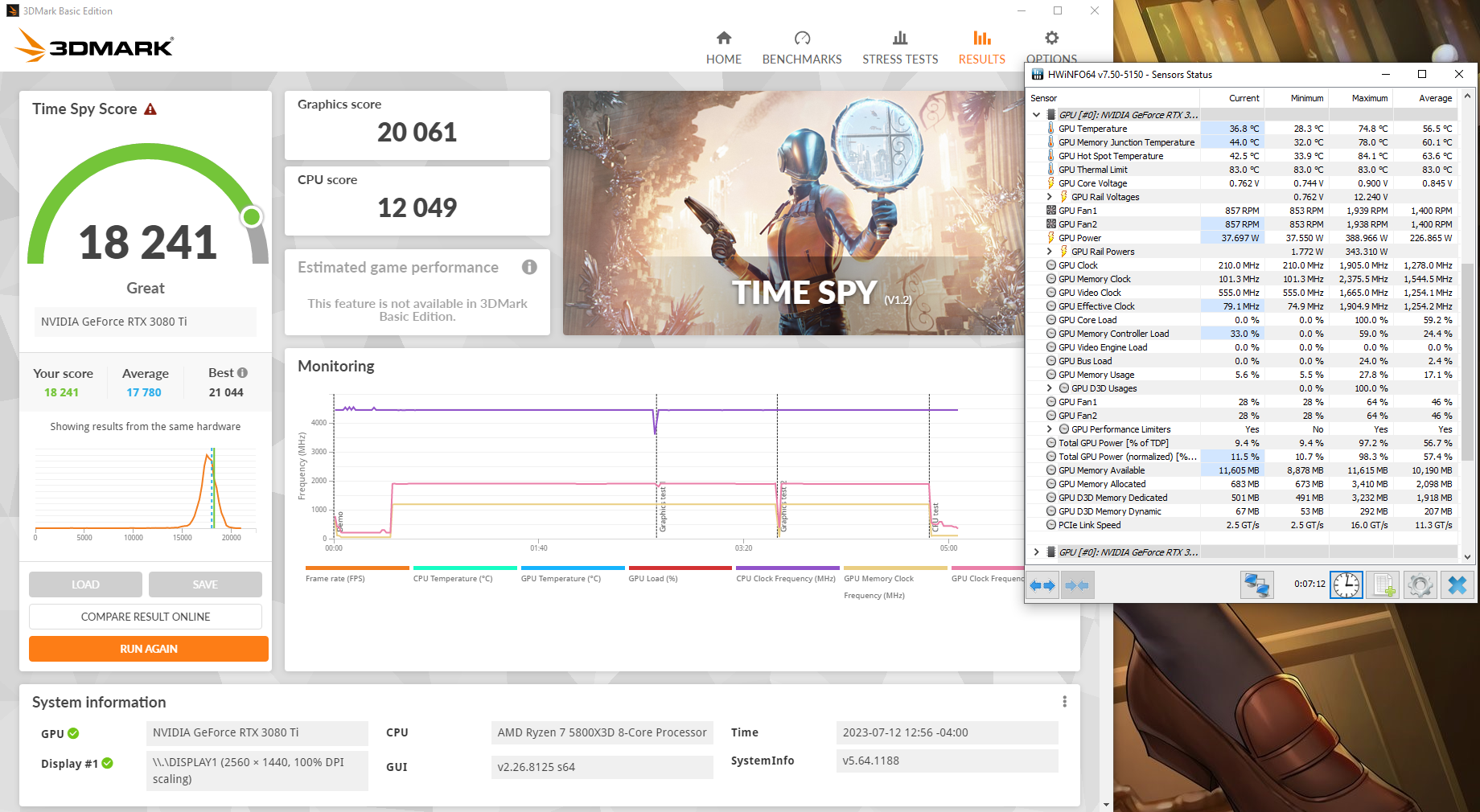Select the GPU Core Voltage row

pyautogui.click(x=1243, y=183)
